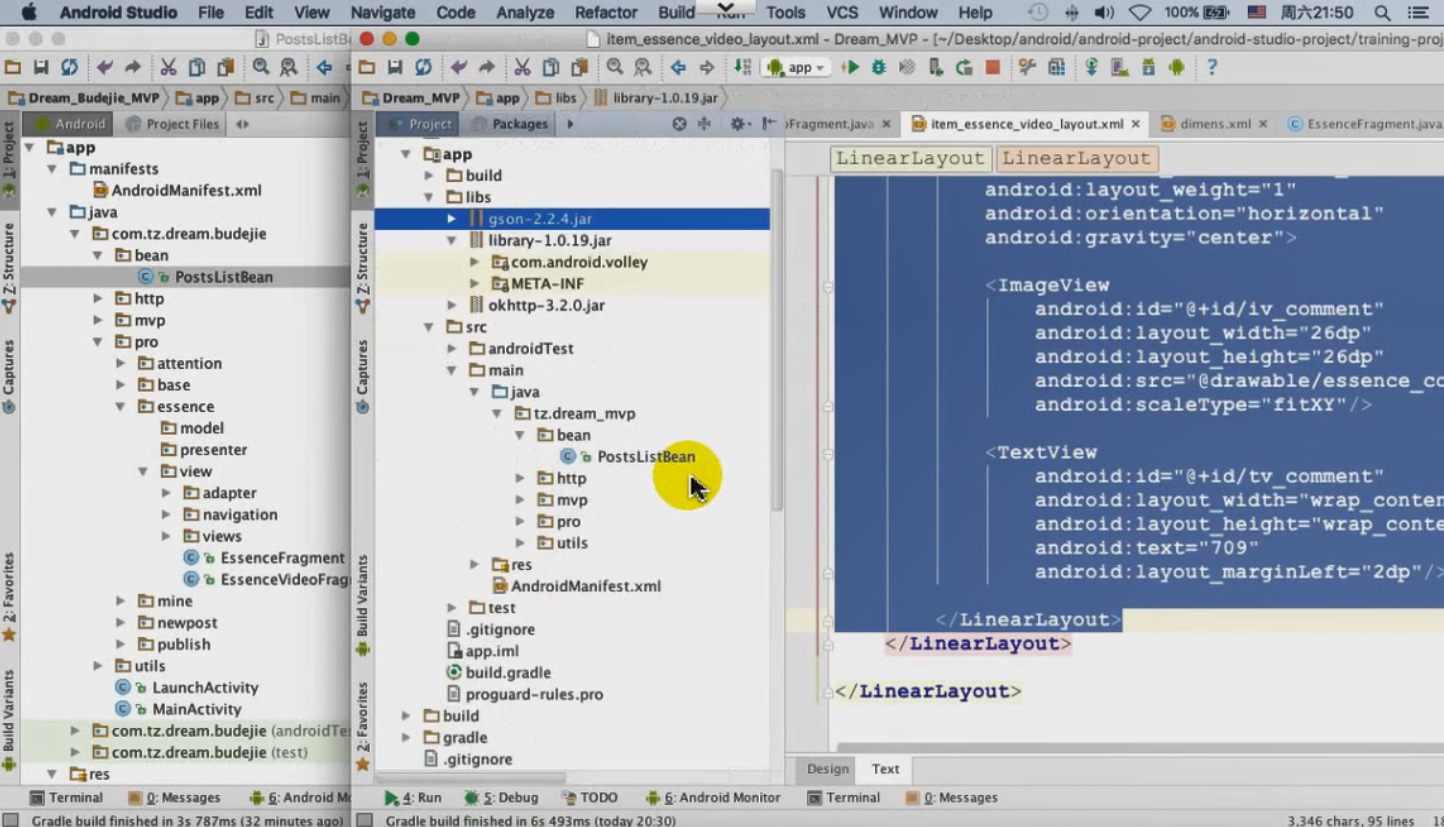1444x827 pixels.
Task: Open Refactor menu in menu bar
Action: [605, 13]
